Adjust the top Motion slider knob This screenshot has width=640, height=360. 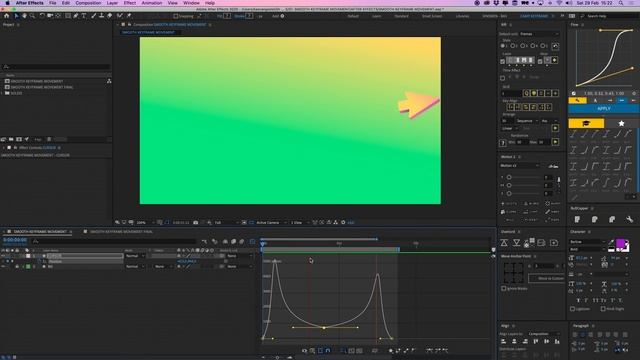click(509, 177)
